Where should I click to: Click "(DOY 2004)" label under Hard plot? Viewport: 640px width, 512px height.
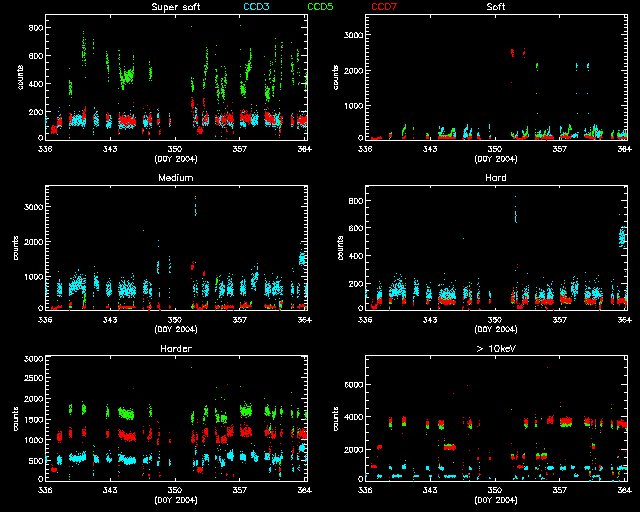click(x=496, y=329)
